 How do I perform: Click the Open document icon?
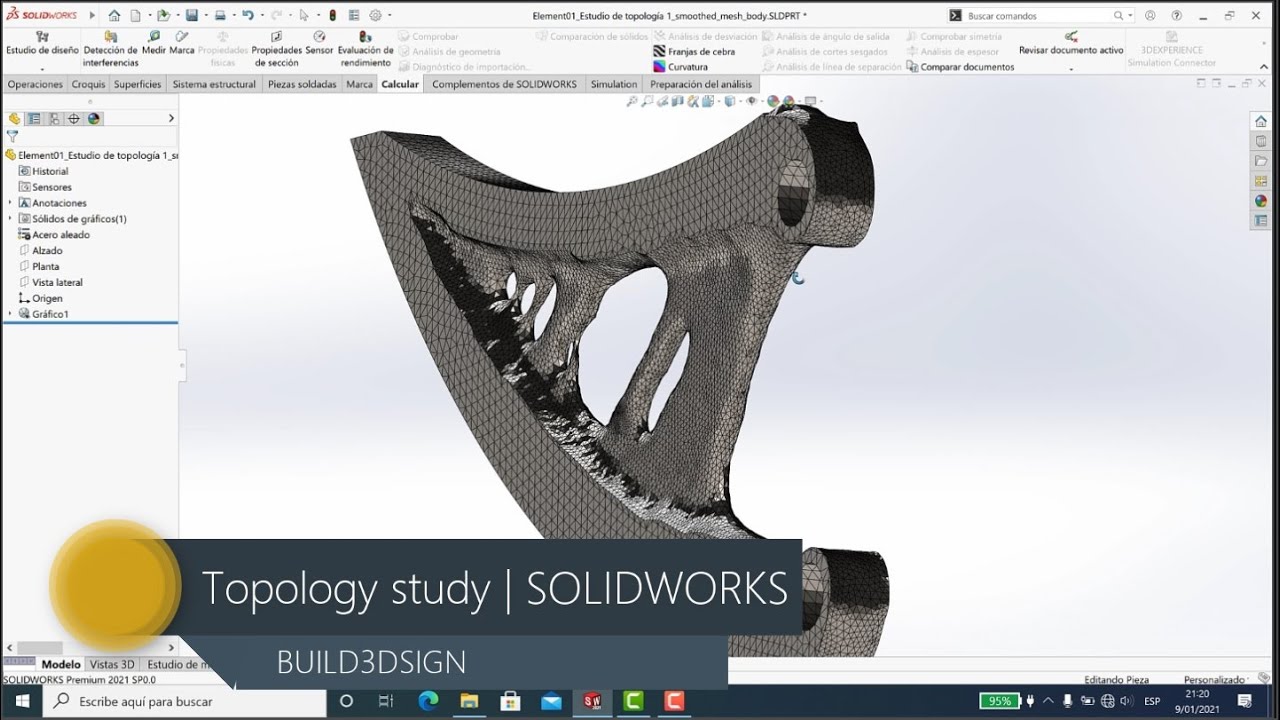click(x=162, y=16)
